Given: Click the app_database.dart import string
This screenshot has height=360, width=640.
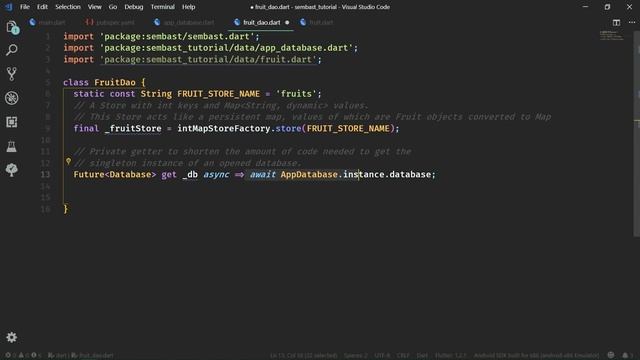Looking at the screenshot, I should (x=226, y=48).
